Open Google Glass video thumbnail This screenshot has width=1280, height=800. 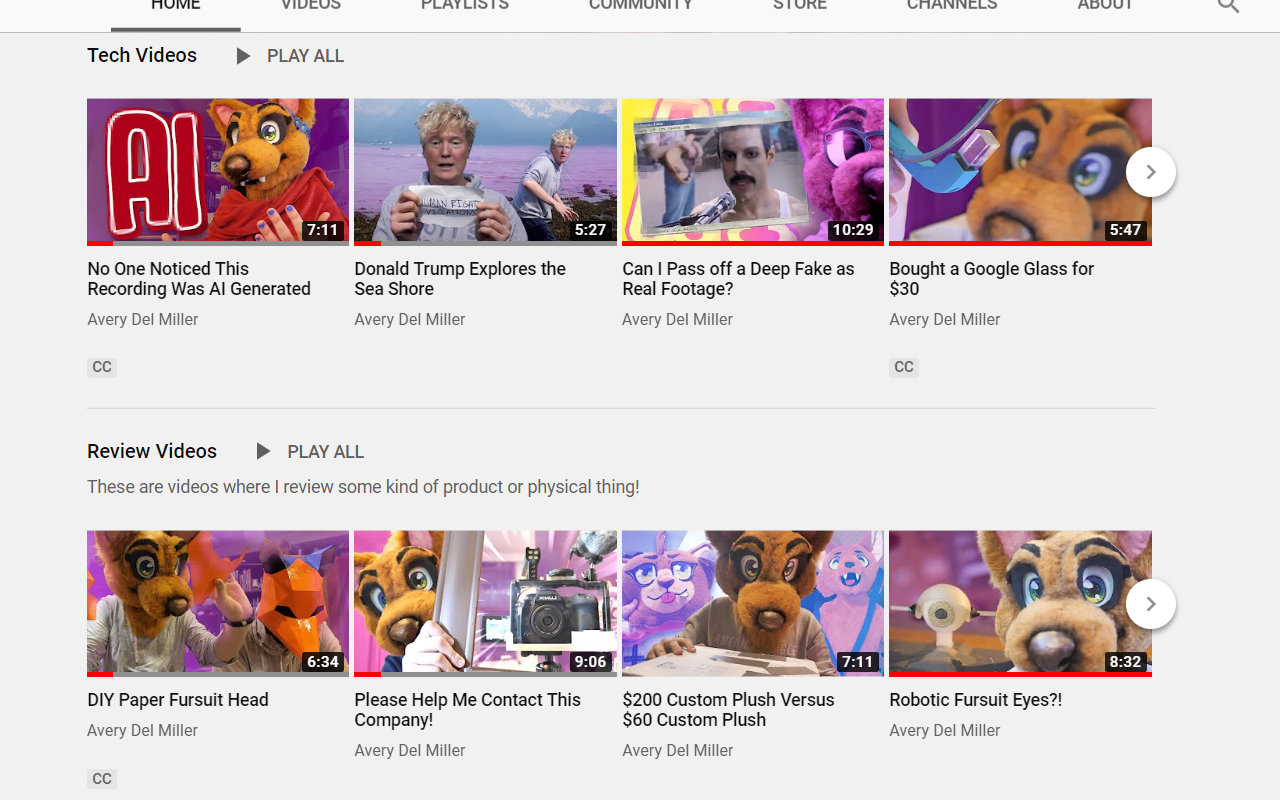tap(1020, 171)
